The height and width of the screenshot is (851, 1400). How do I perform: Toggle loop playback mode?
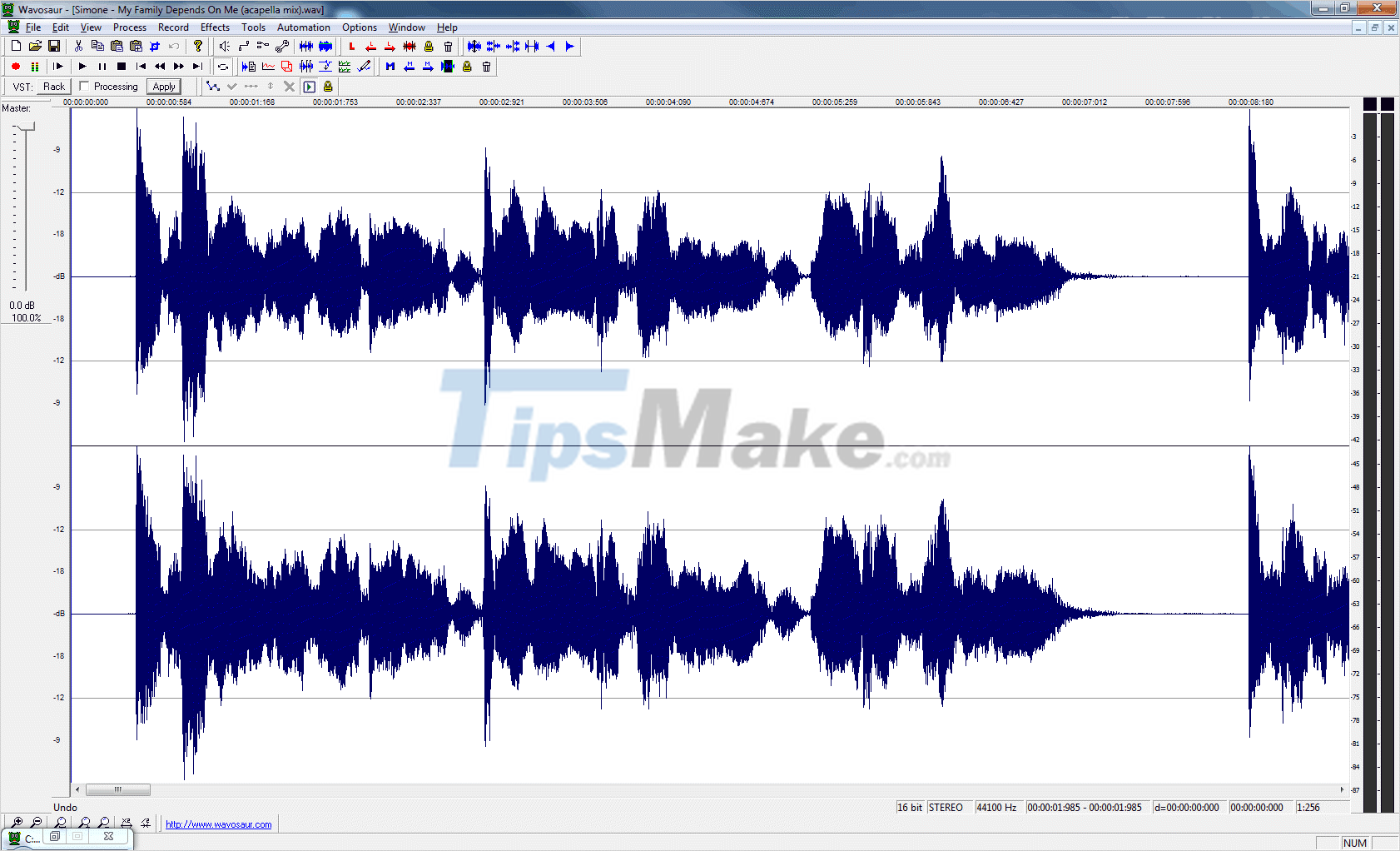223,67
